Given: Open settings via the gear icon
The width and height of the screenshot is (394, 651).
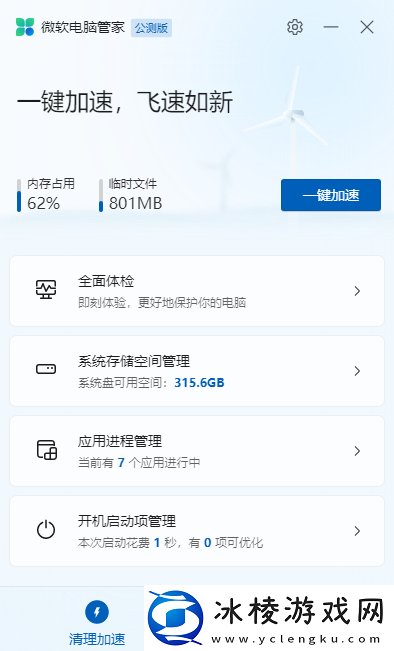Looking at the screenshot, I should coord(295,27).
